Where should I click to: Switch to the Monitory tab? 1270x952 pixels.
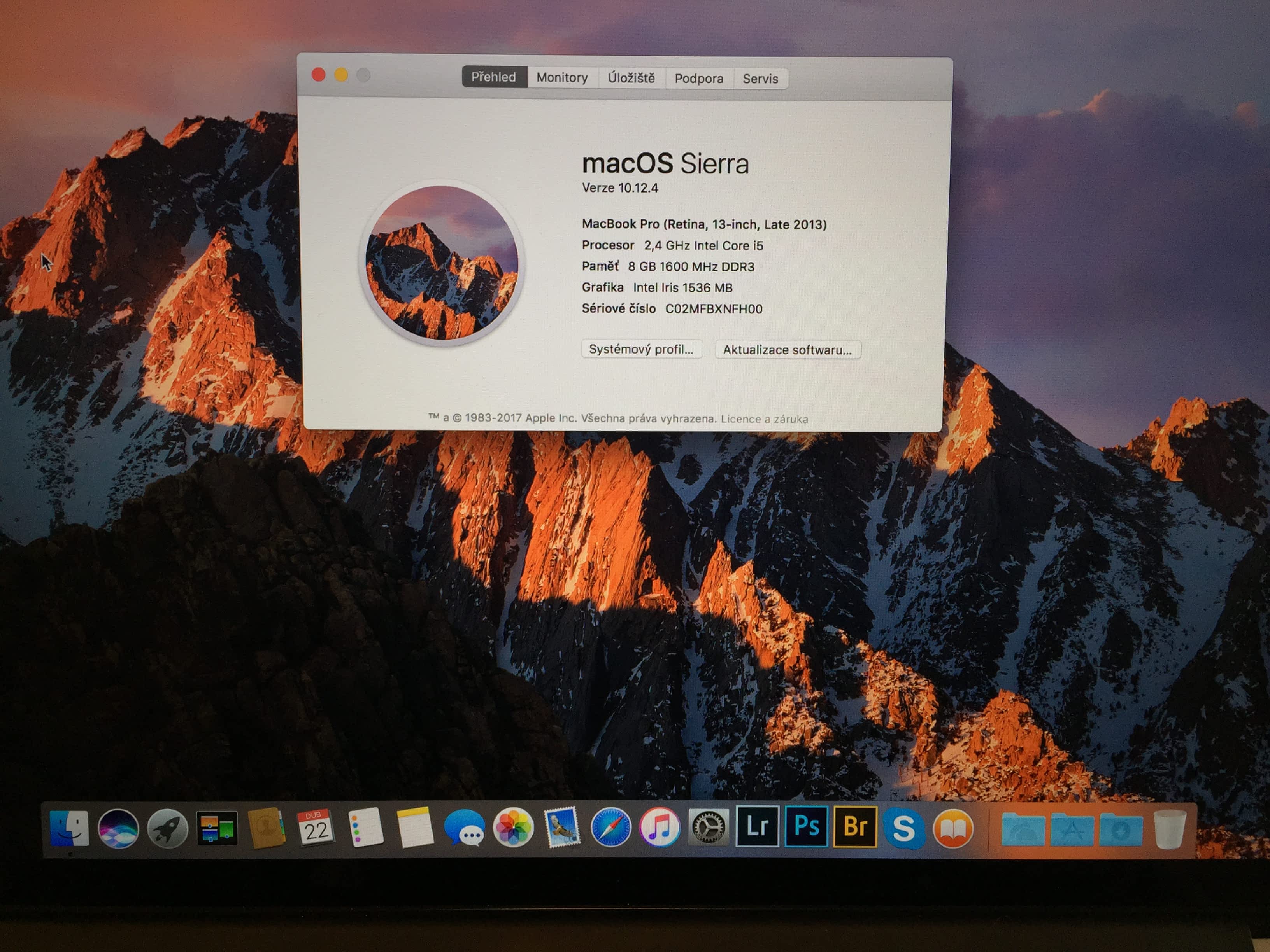(x=561, y=78)
